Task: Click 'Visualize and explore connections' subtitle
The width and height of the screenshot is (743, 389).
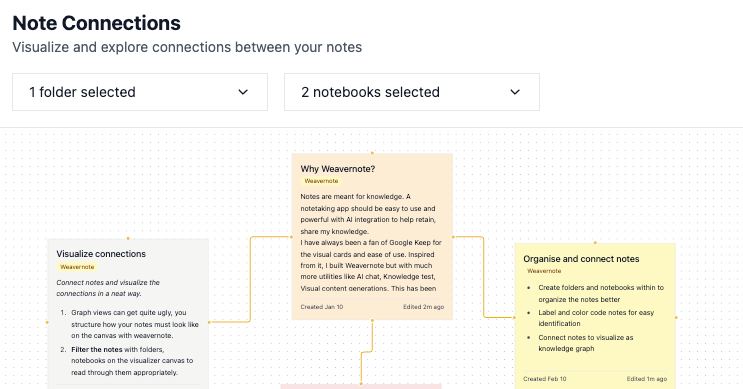Action: point(187,47)
